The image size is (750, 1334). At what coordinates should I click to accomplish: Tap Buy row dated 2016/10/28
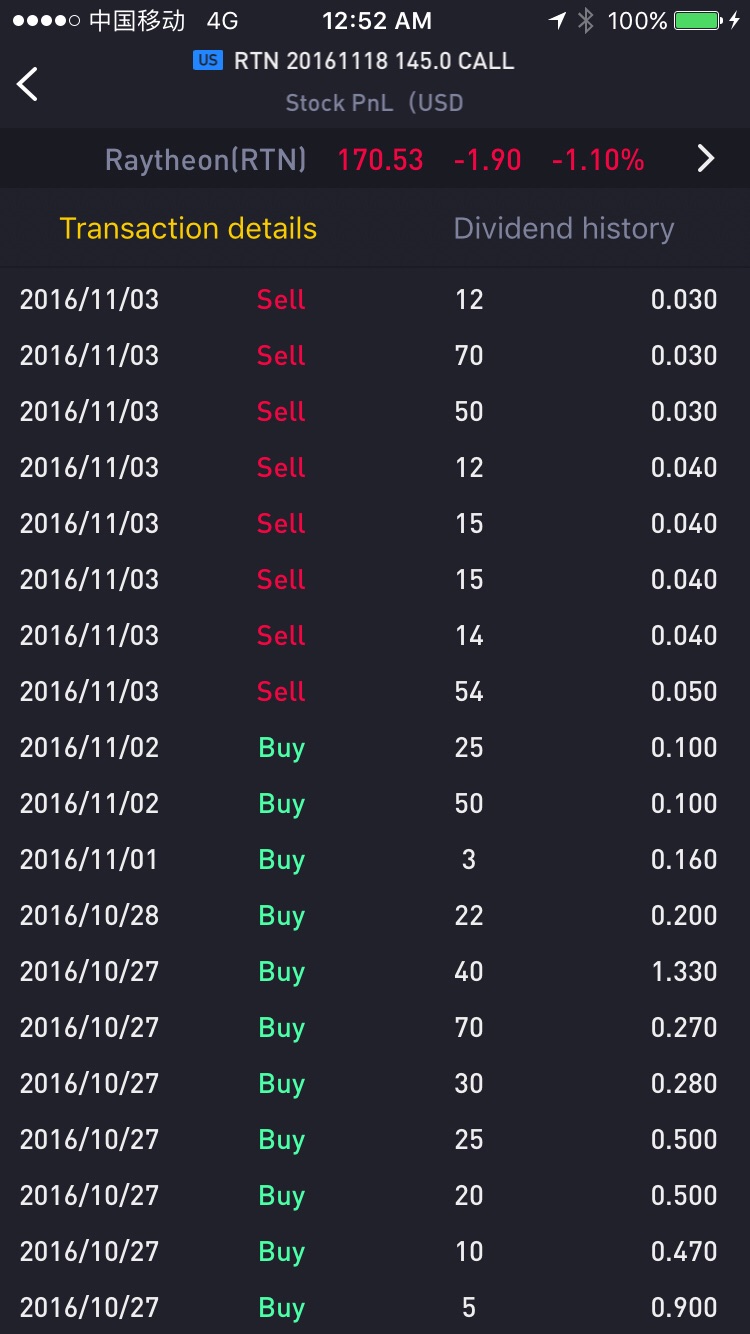coord(375,915)
